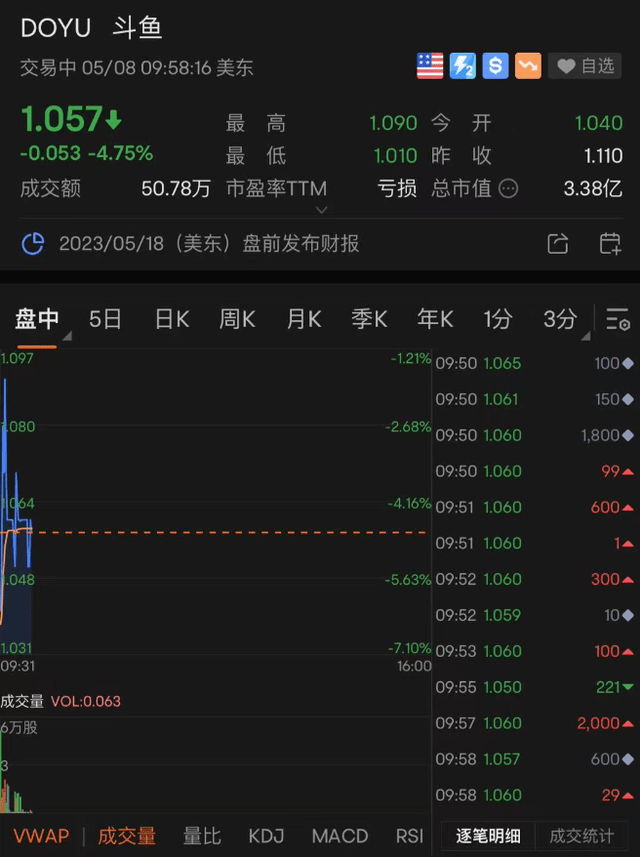Click the intraday price chart line
Image resolution: width=640 pixels, height=857 pixels.
click(x=18, y=520)
